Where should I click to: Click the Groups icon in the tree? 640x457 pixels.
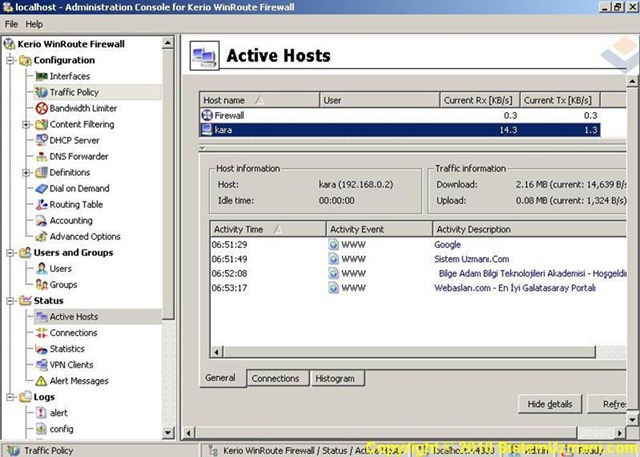point(41,284)
